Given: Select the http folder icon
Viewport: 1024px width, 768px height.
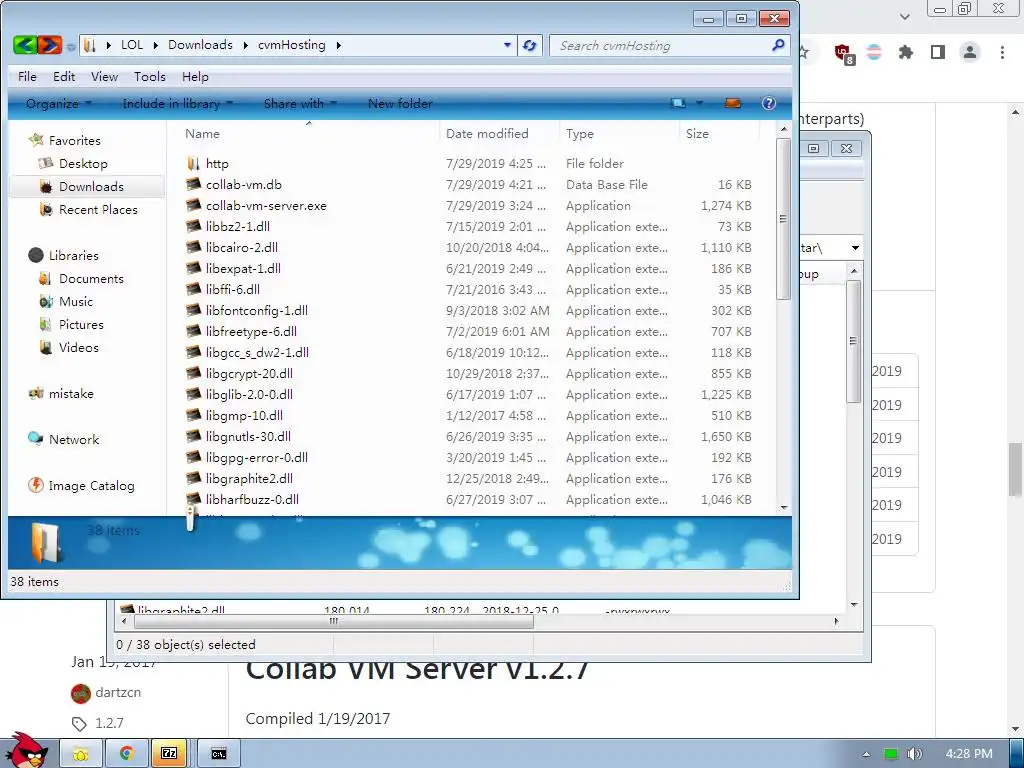Looking at the screenshot, I should [x=193, y=163].
